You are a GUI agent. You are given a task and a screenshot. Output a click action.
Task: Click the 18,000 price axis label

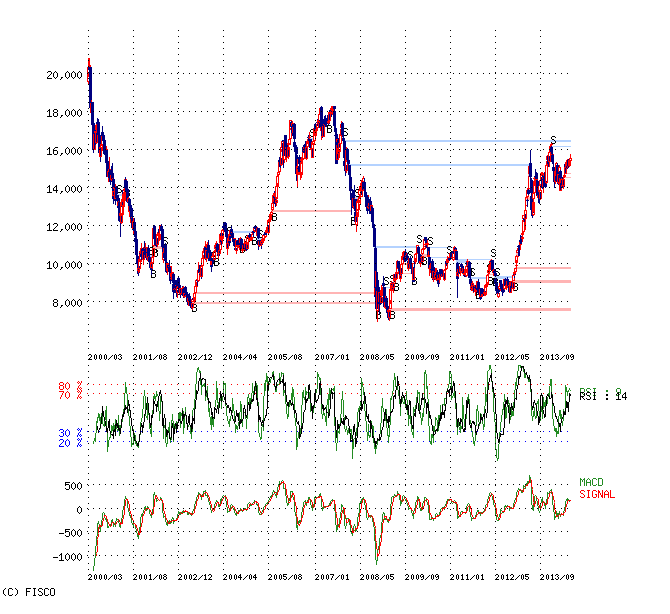pos(64,113)
